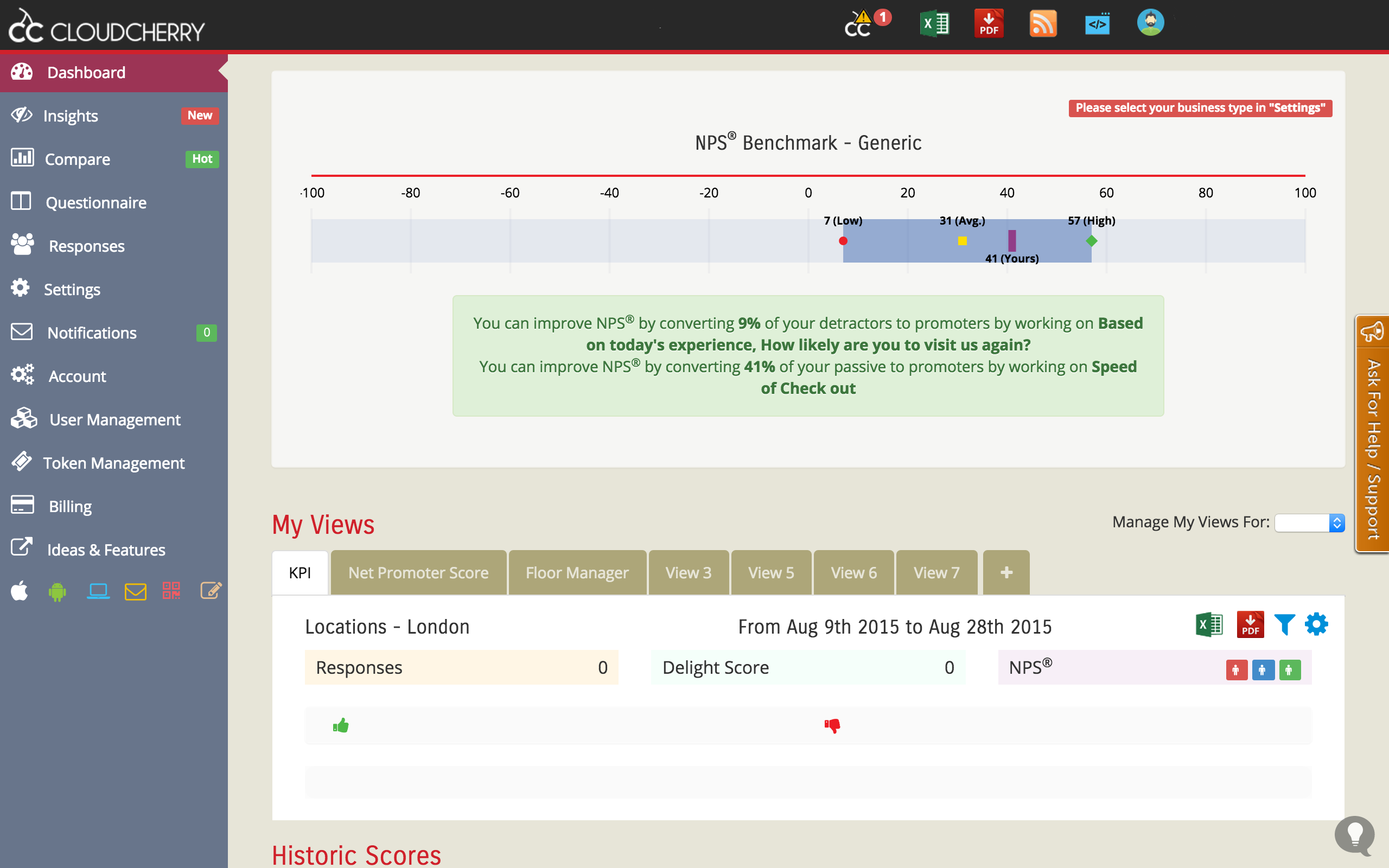1389x868 pixels.
Task: Click the Android app icon in sidebar
Action: pos(58,591)
